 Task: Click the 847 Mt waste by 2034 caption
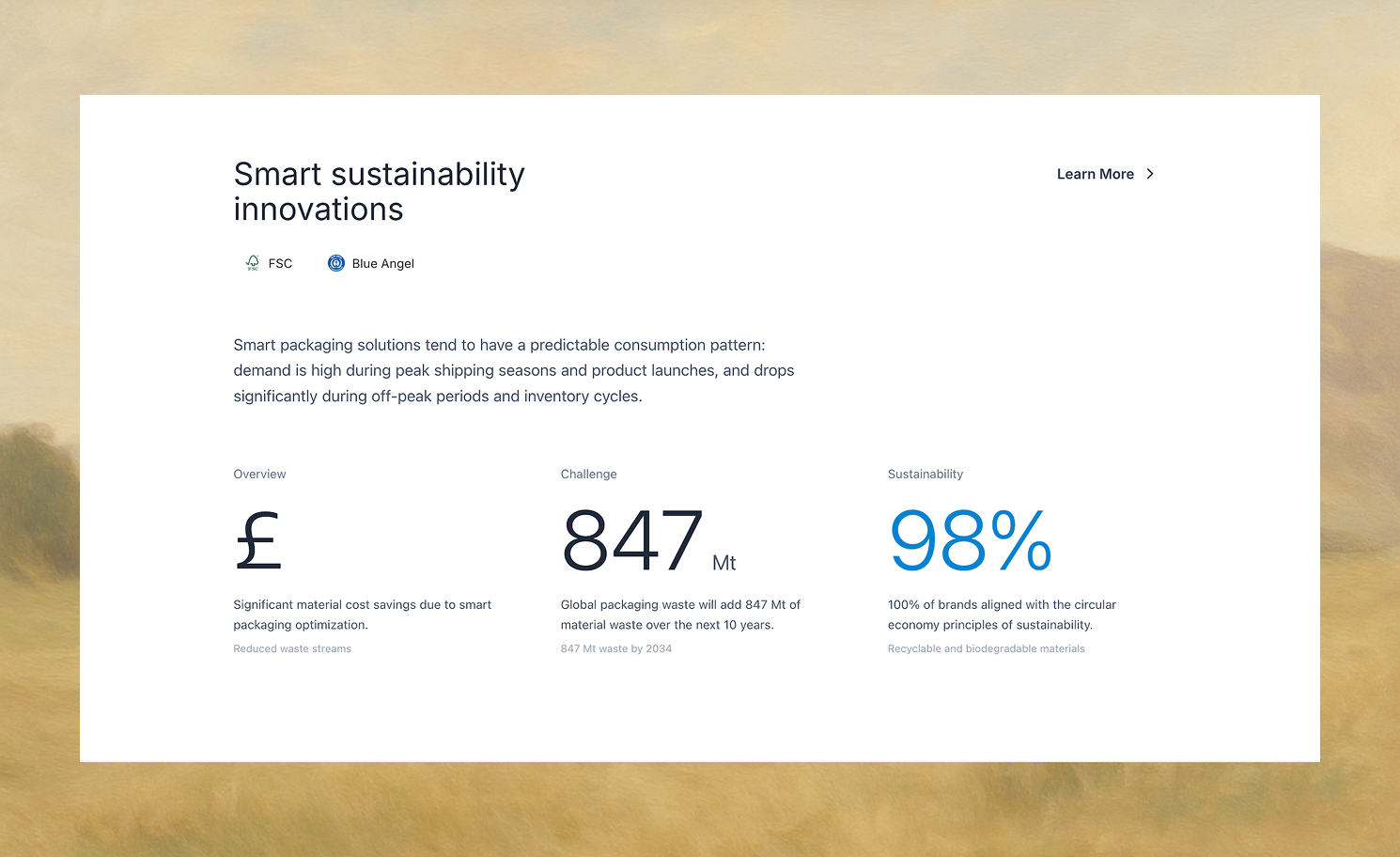tap(616, 648)
